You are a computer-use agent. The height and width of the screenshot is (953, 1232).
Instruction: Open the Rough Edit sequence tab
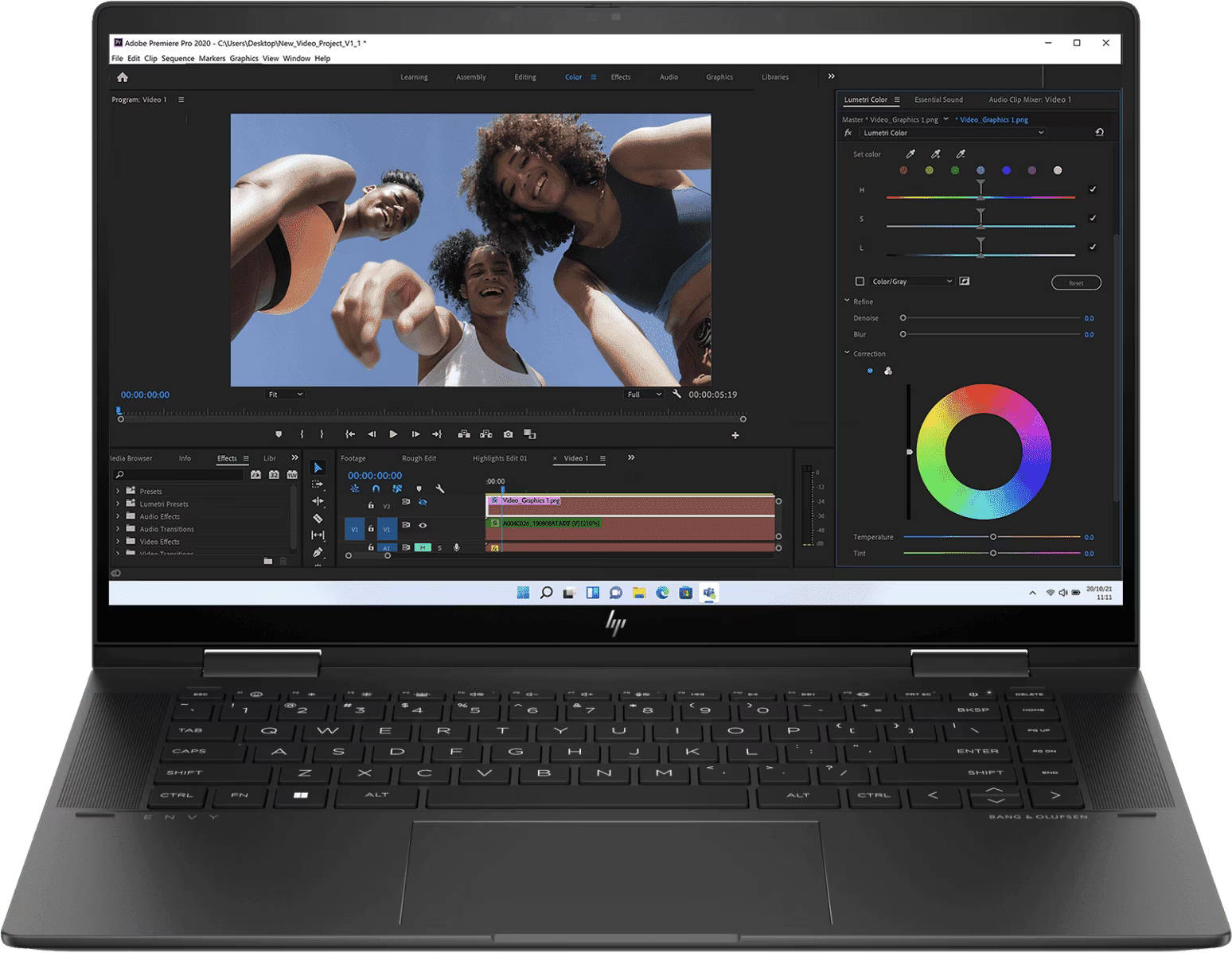(419, 458)
